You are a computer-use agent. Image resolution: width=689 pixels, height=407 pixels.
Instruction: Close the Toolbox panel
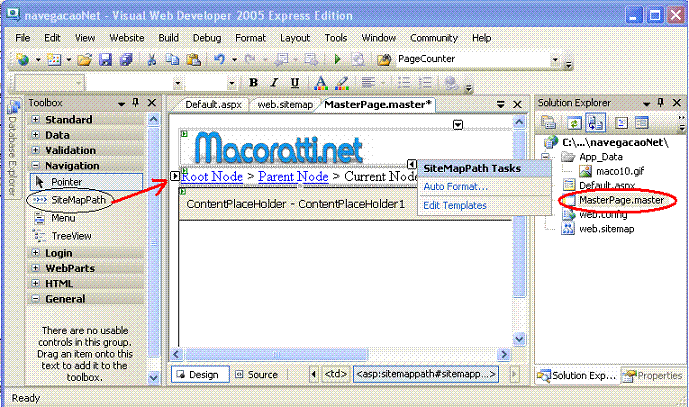(x=152, y=103)
